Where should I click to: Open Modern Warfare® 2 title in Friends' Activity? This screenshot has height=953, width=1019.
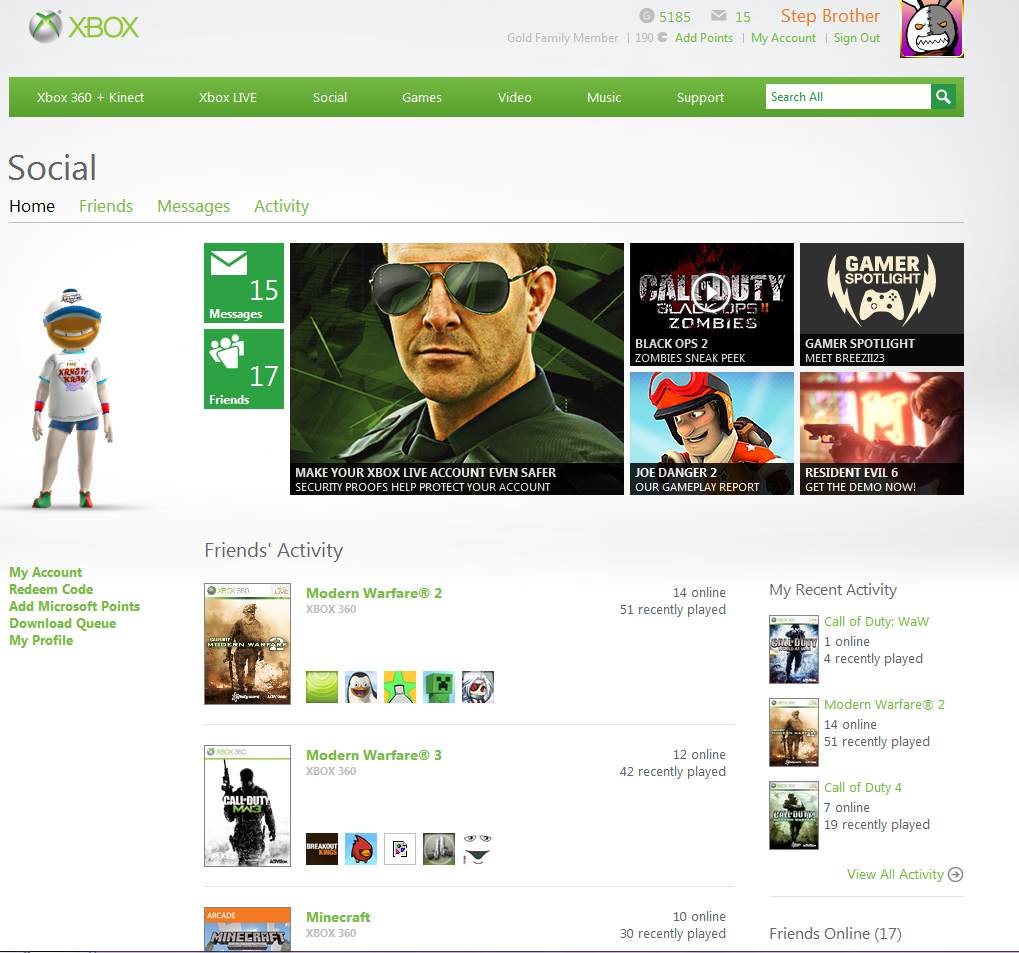pyautogui.click(x=374, y=593)
